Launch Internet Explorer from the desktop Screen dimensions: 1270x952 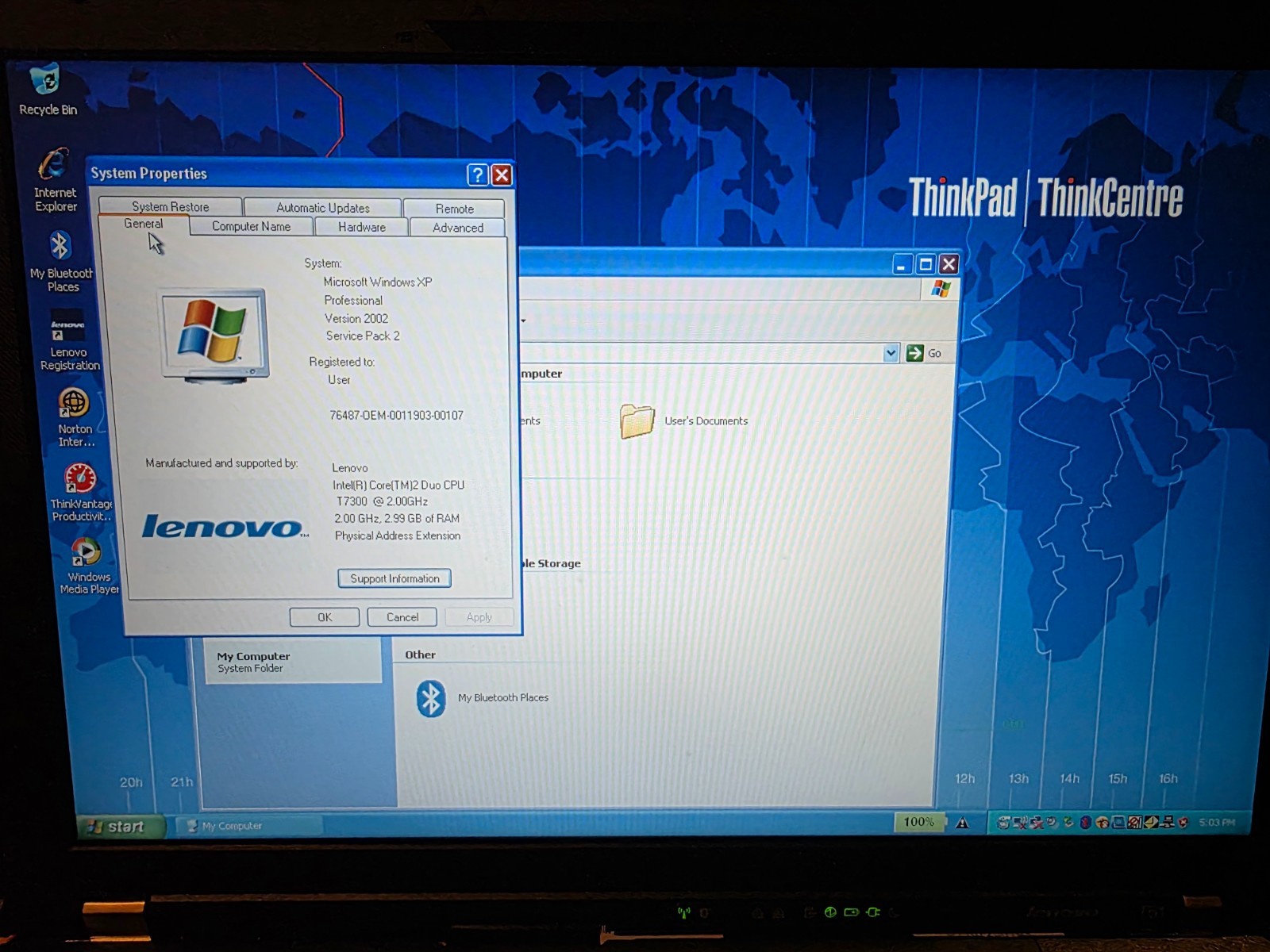(55, 181)
